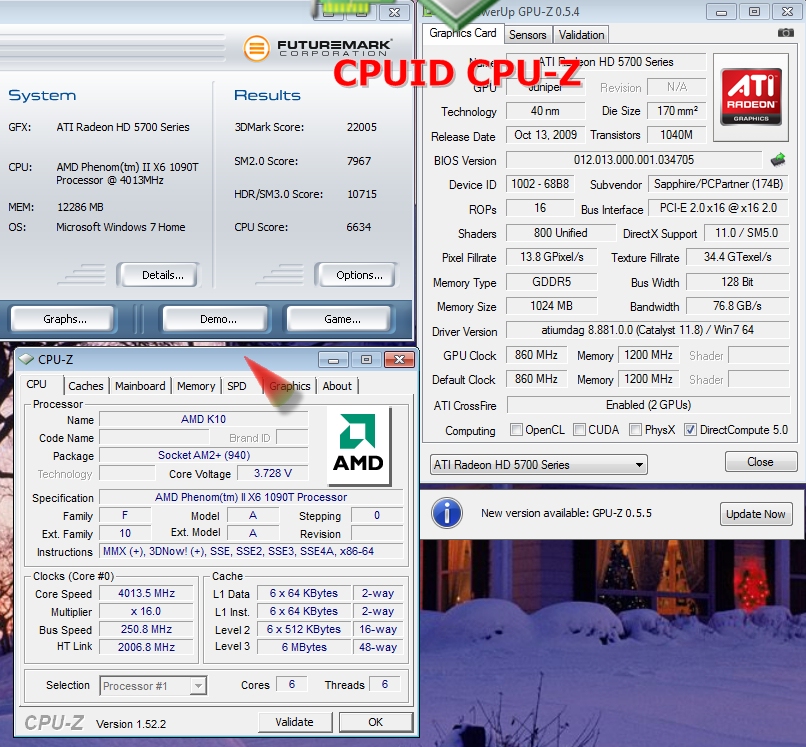Enable the CUDA checkbox

click(x=579, y=429)
